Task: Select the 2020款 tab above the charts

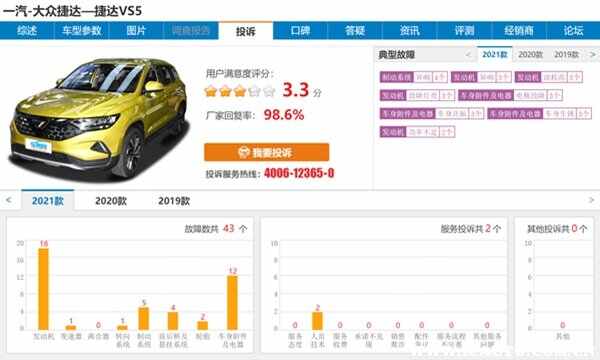Action: (x=111, y=201)
